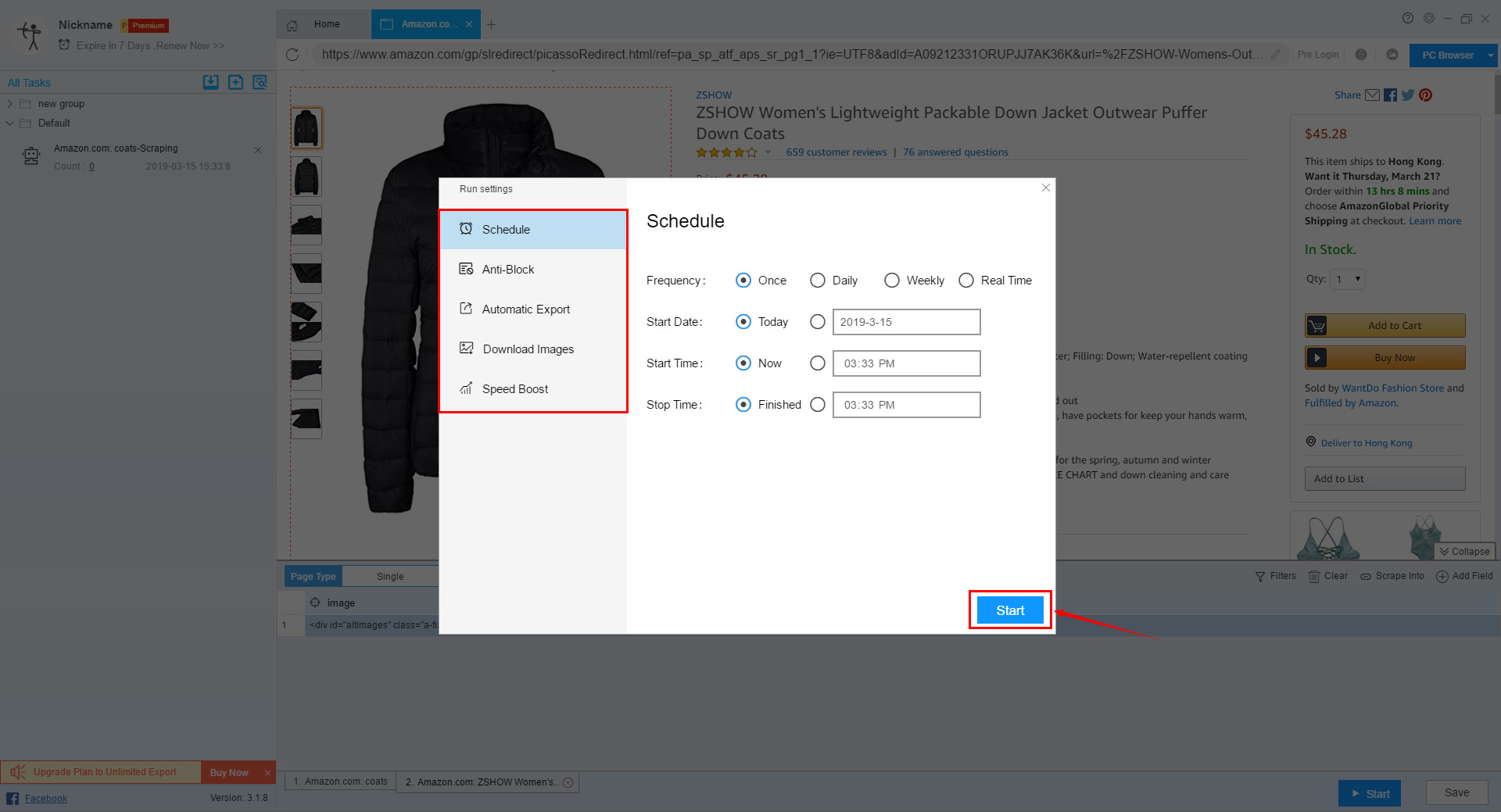1501x812 pixels.
Task: Click new task plus icon in All Tasks
Action: [x=235, y=82]
